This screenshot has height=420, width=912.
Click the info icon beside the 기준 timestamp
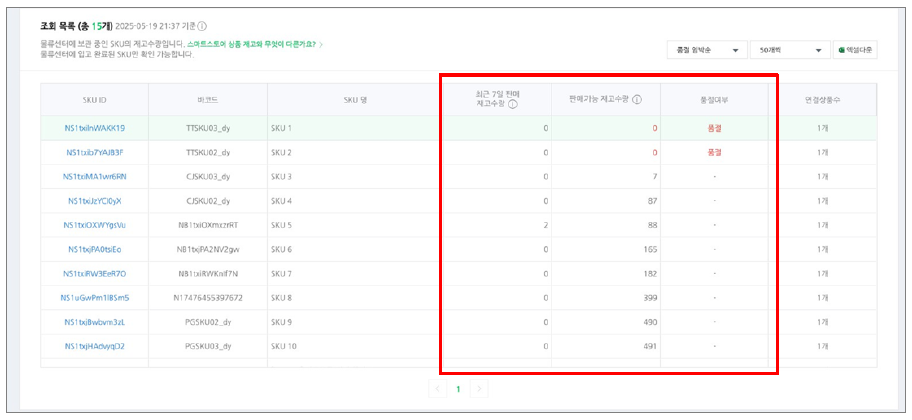[x=203, y=25]
